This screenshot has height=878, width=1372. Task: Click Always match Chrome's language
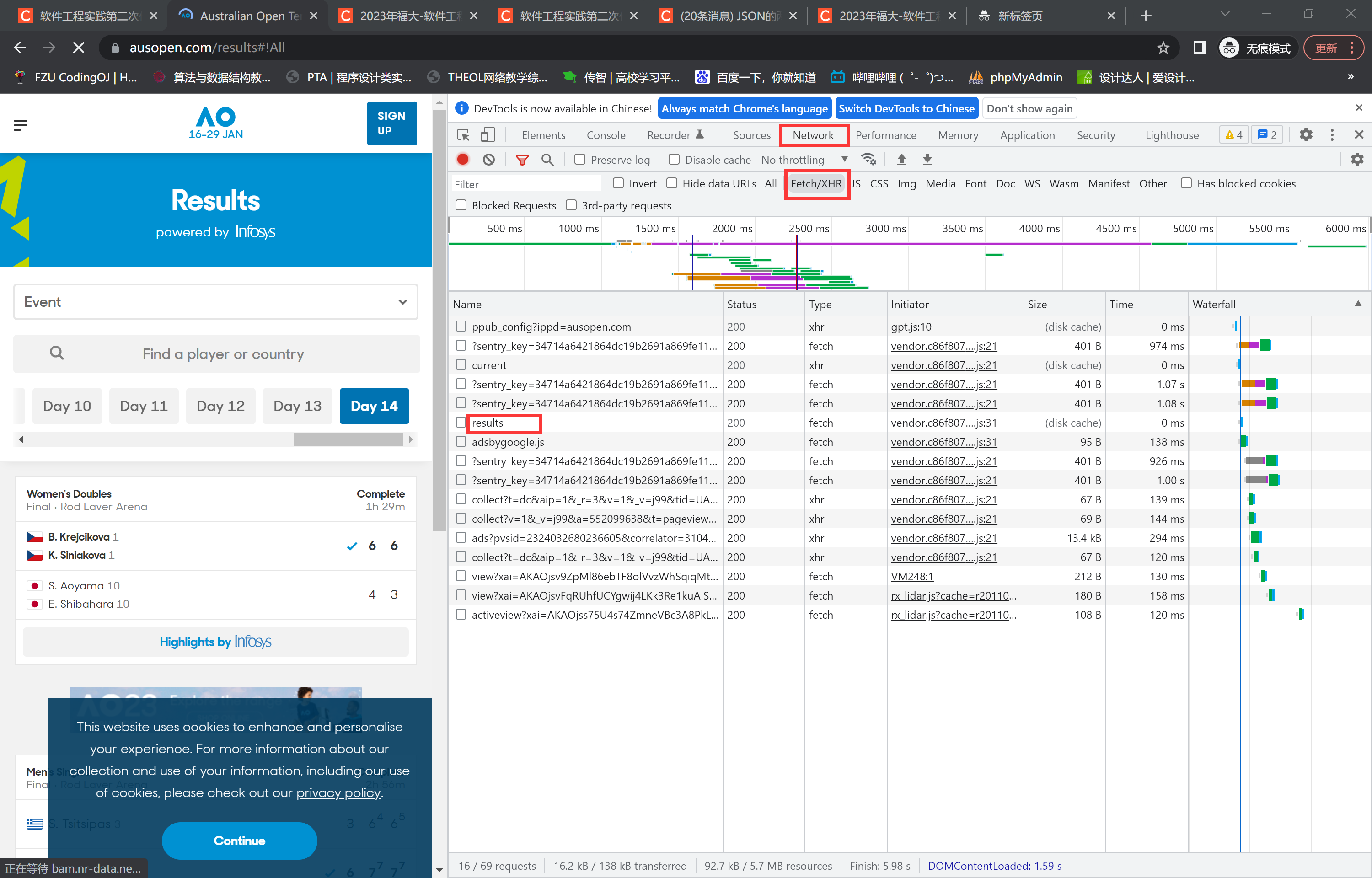click(x=744, y=108)
